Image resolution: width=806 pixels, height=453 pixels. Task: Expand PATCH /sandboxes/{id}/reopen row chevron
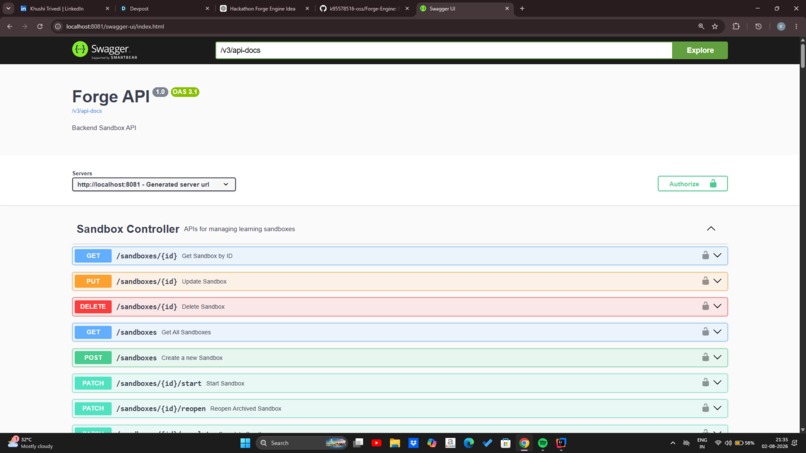(x=718, y=408)
